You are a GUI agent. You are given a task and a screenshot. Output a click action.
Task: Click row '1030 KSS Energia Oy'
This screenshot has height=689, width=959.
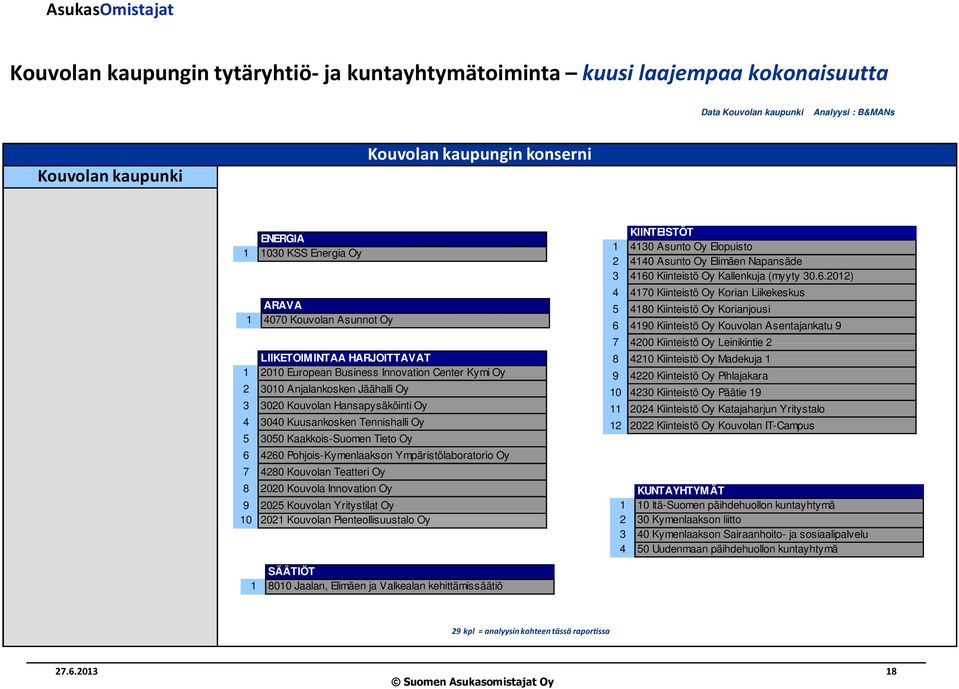click(402, 253)
